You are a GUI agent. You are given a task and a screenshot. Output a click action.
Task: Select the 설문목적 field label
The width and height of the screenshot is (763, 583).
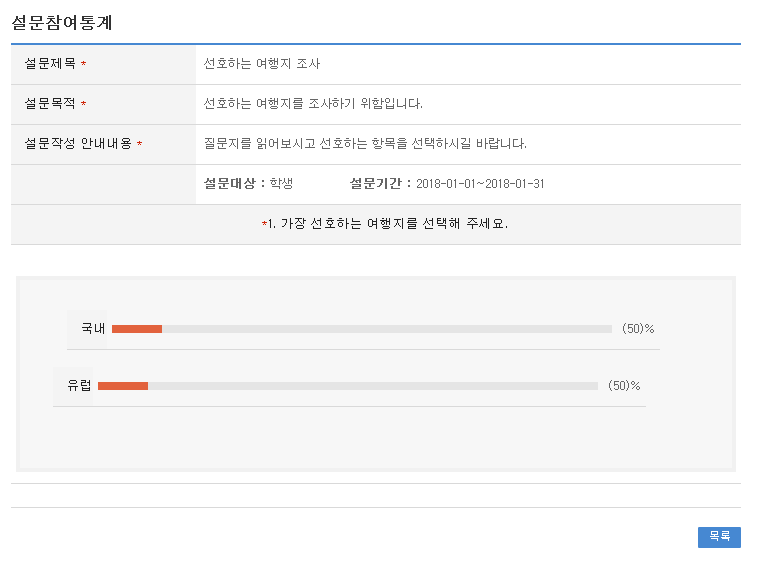coord(50,104)
